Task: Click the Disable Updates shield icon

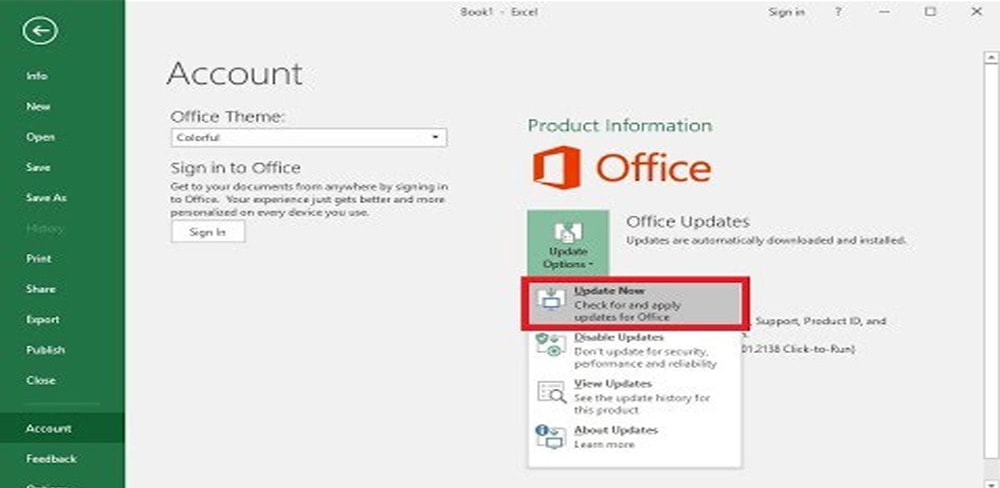Action: point(550,344)
